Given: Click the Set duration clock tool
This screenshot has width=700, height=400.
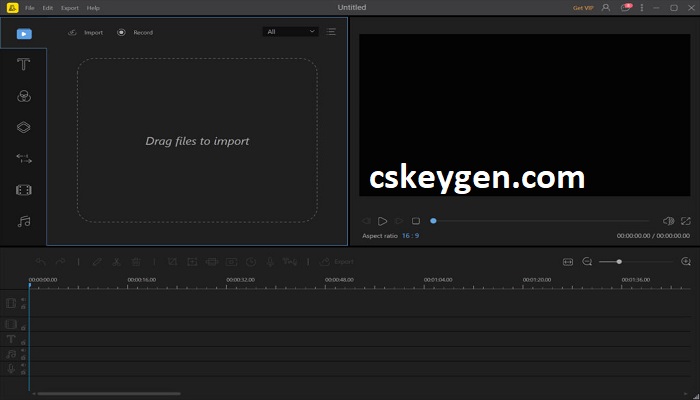Looking at the screenshot, I should point(251,262).
